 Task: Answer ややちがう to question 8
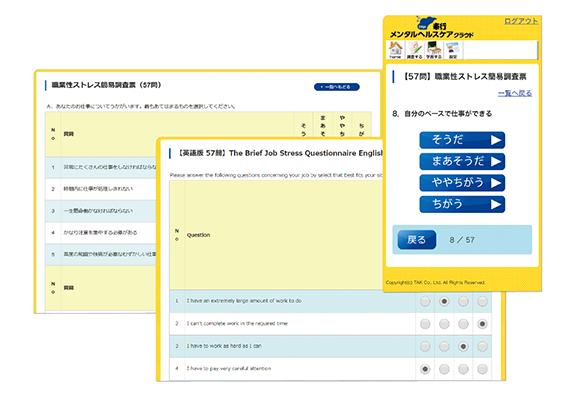[x=462, y=183]
